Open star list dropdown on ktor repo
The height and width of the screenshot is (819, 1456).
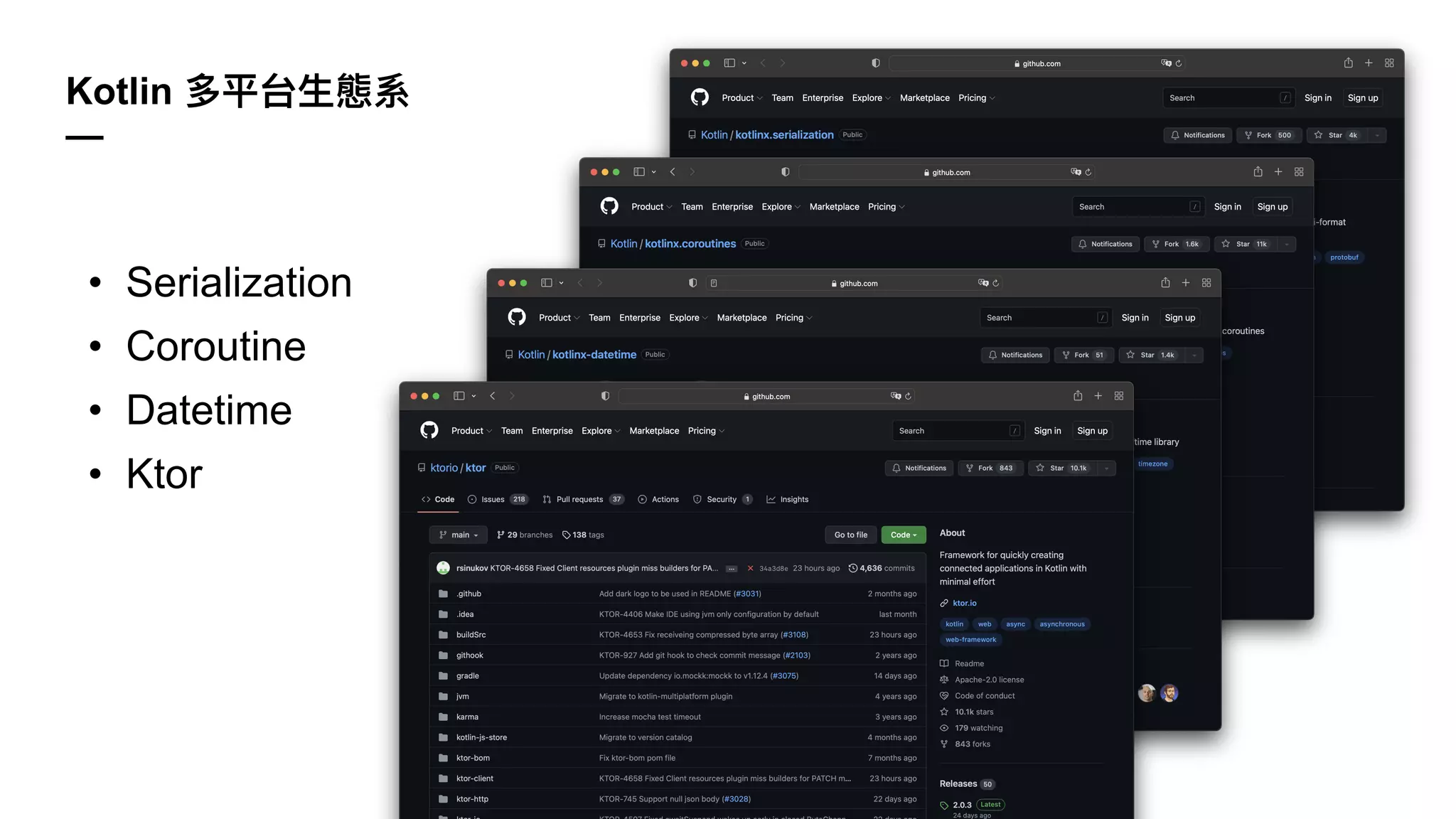click(1106, 468)
